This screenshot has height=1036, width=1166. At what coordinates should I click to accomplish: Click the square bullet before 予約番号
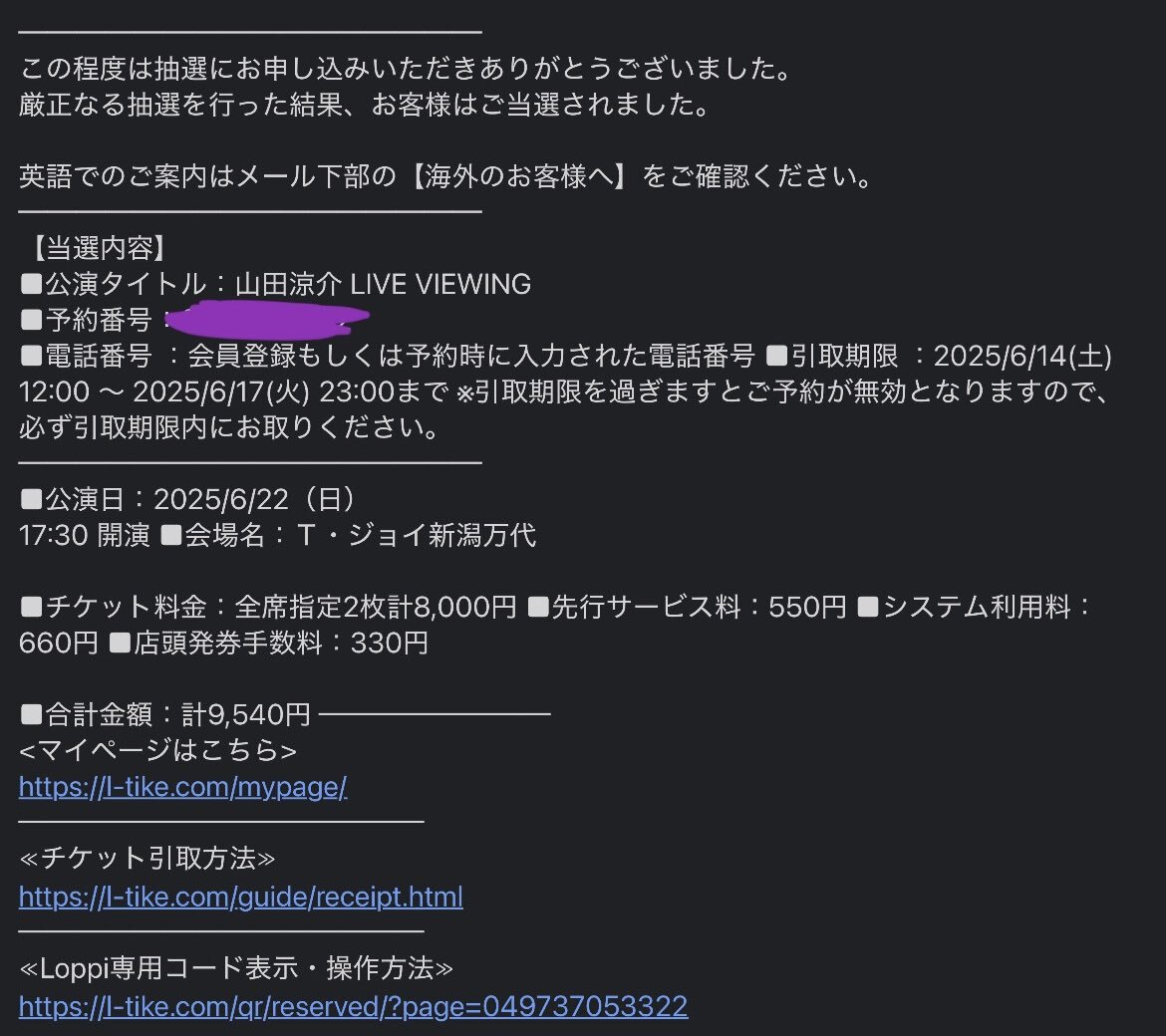click(31, 320)
